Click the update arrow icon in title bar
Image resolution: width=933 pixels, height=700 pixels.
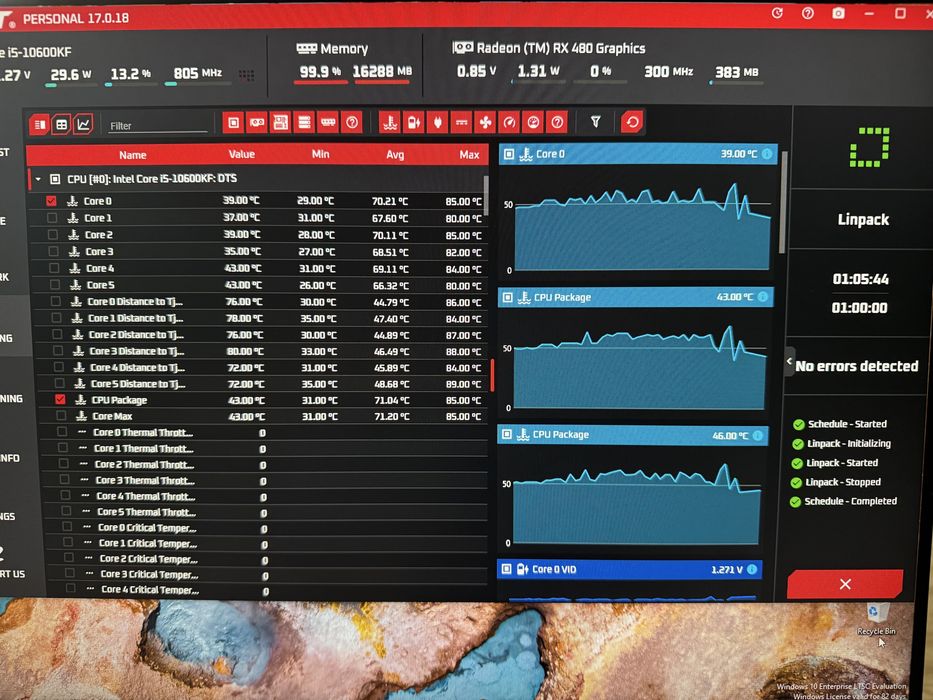point(777,13)
